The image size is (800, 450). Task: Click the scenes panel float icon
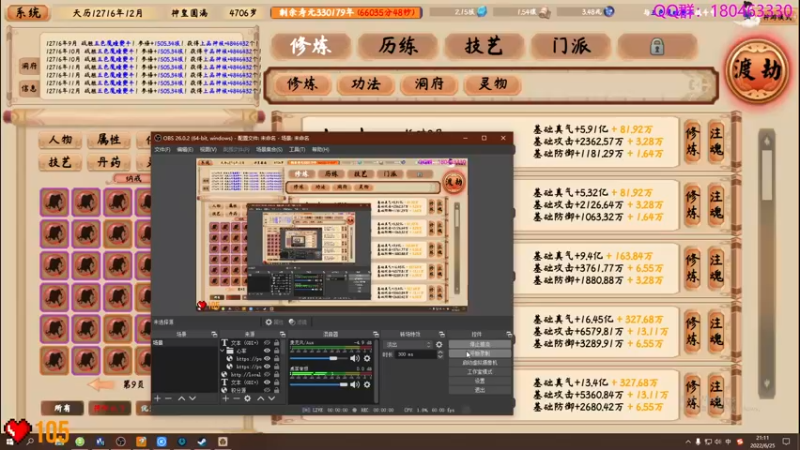[214, 334]
